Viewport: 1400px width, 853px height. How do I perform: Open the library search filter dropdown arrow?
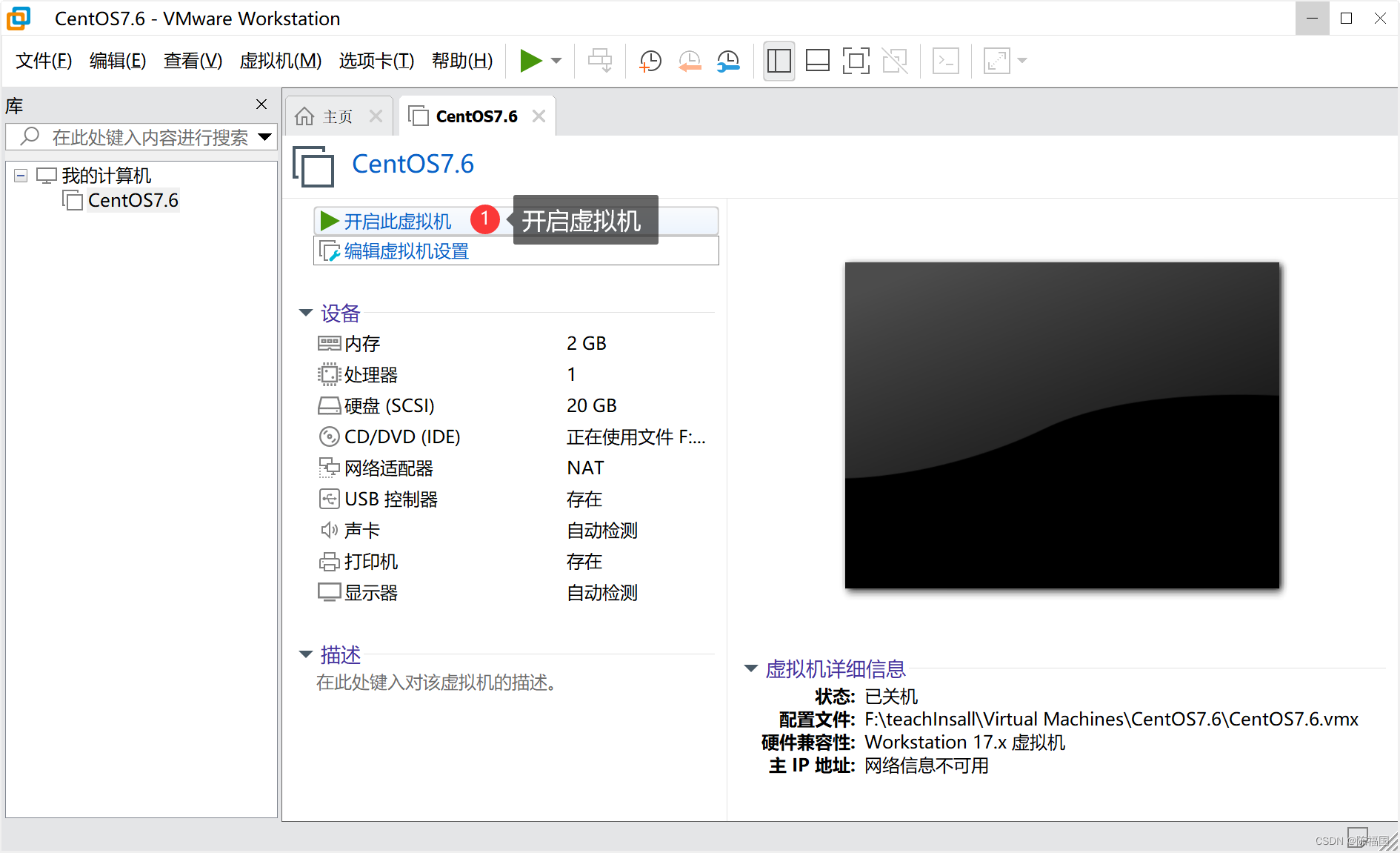click(264, 137)
